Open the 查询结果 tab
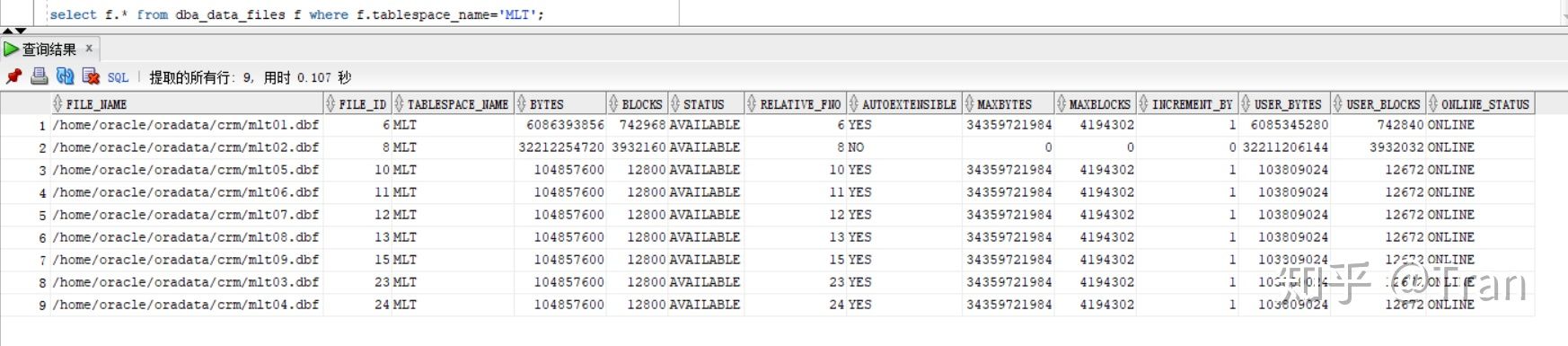 tap(48, 49)
